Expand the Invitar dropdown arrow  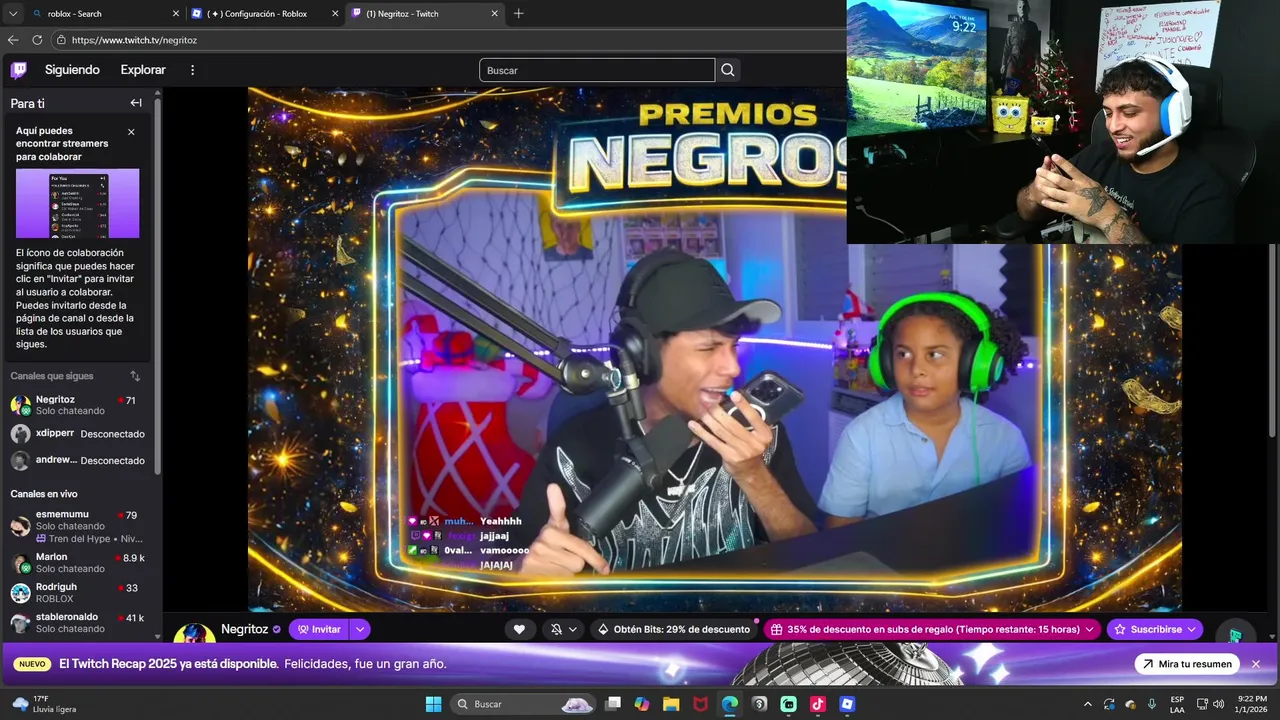pos(360,629)
